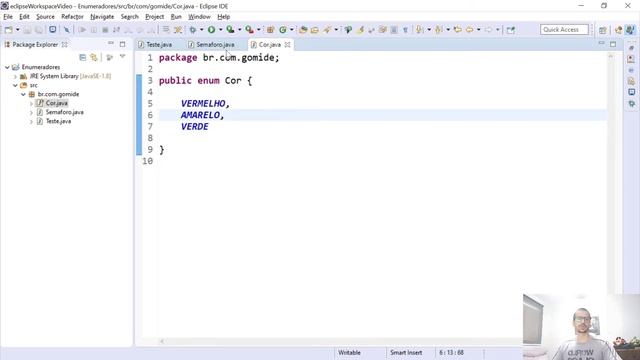Viewport: 640px width, 360px height.
Task: Collapse the src folder node
Action: click(16, 85)
